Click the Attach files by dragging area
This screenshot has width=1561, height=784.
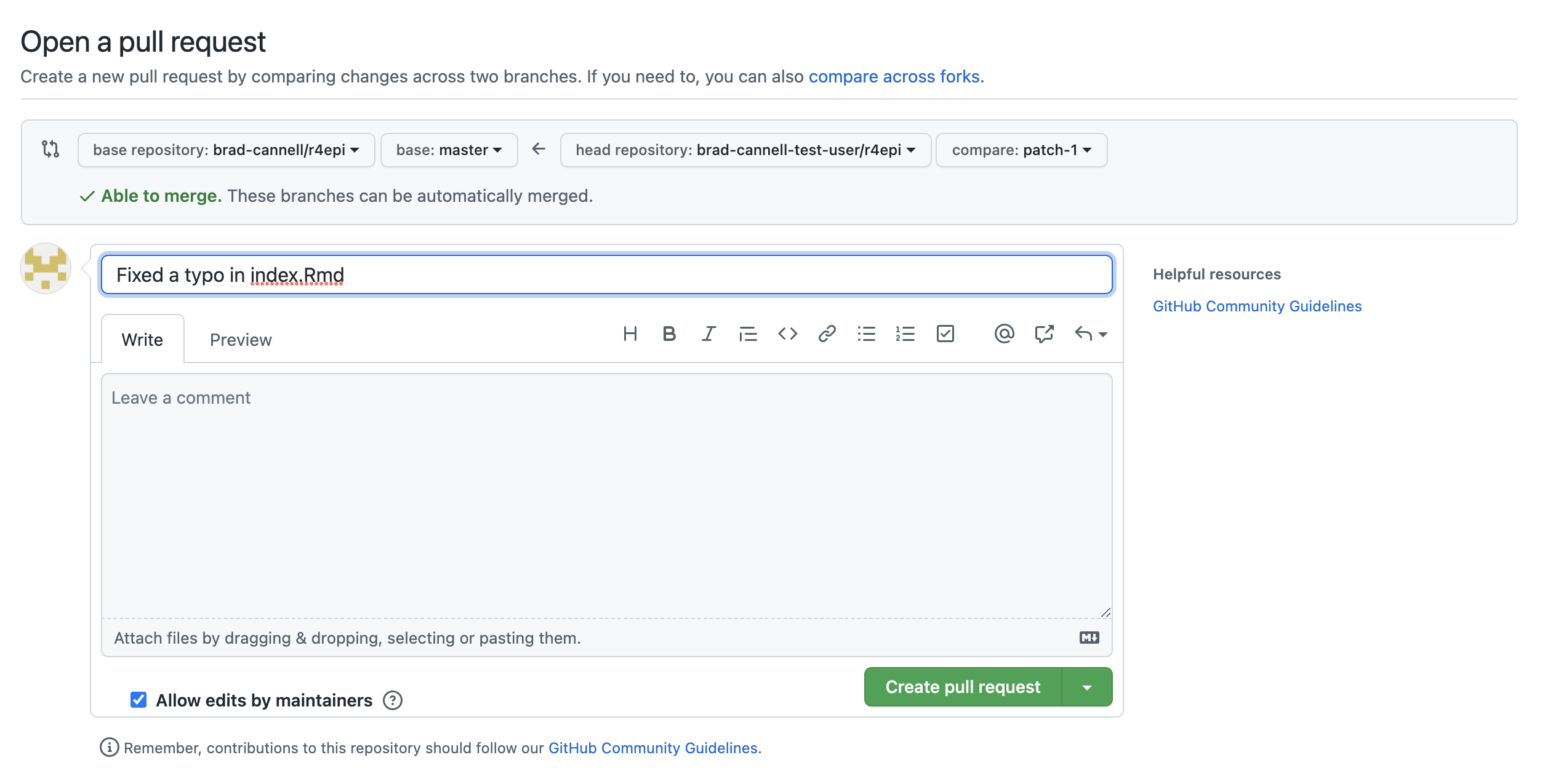click(606, 638)
